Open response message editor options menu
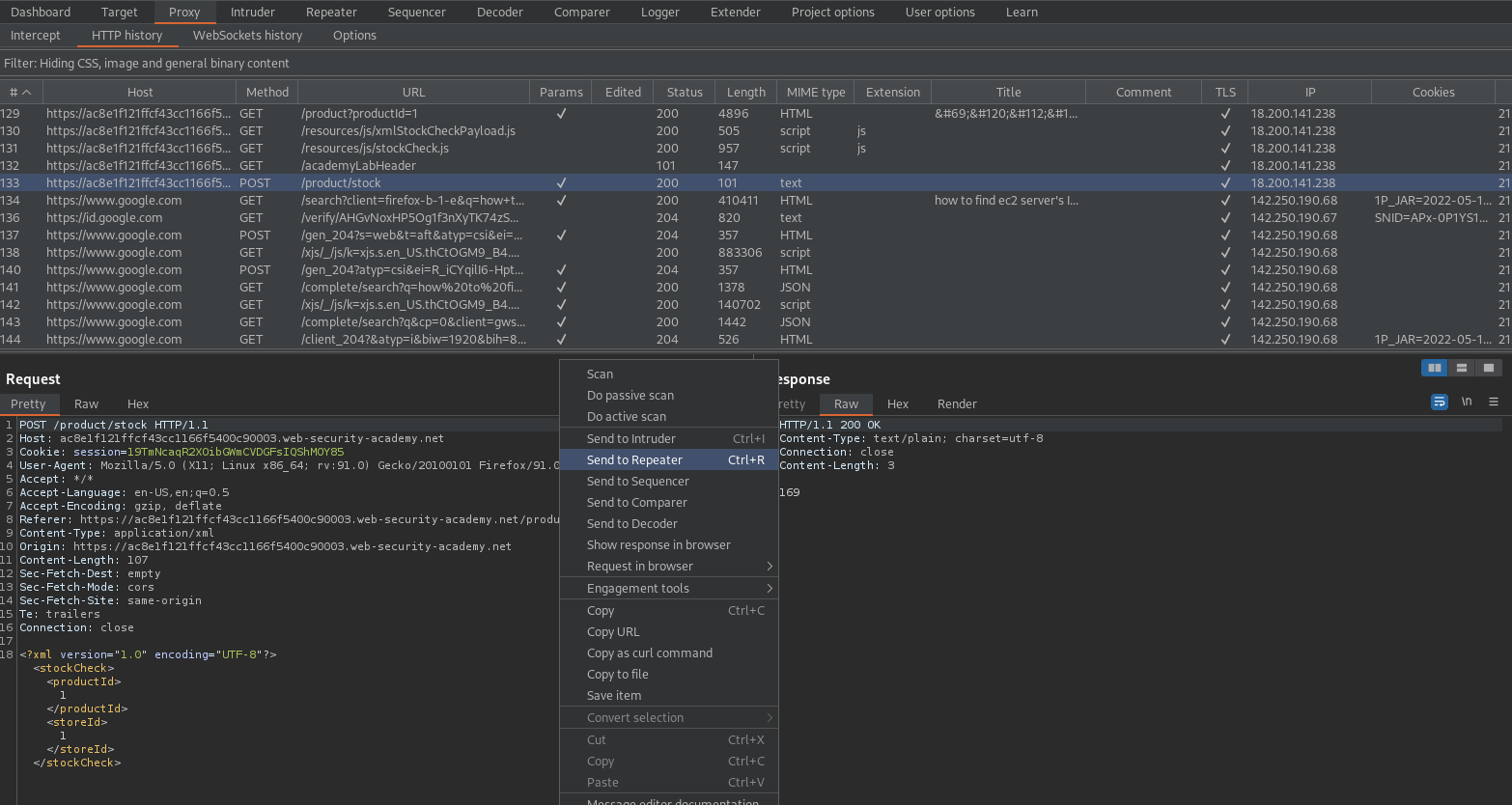 [x=1494, y=402]
